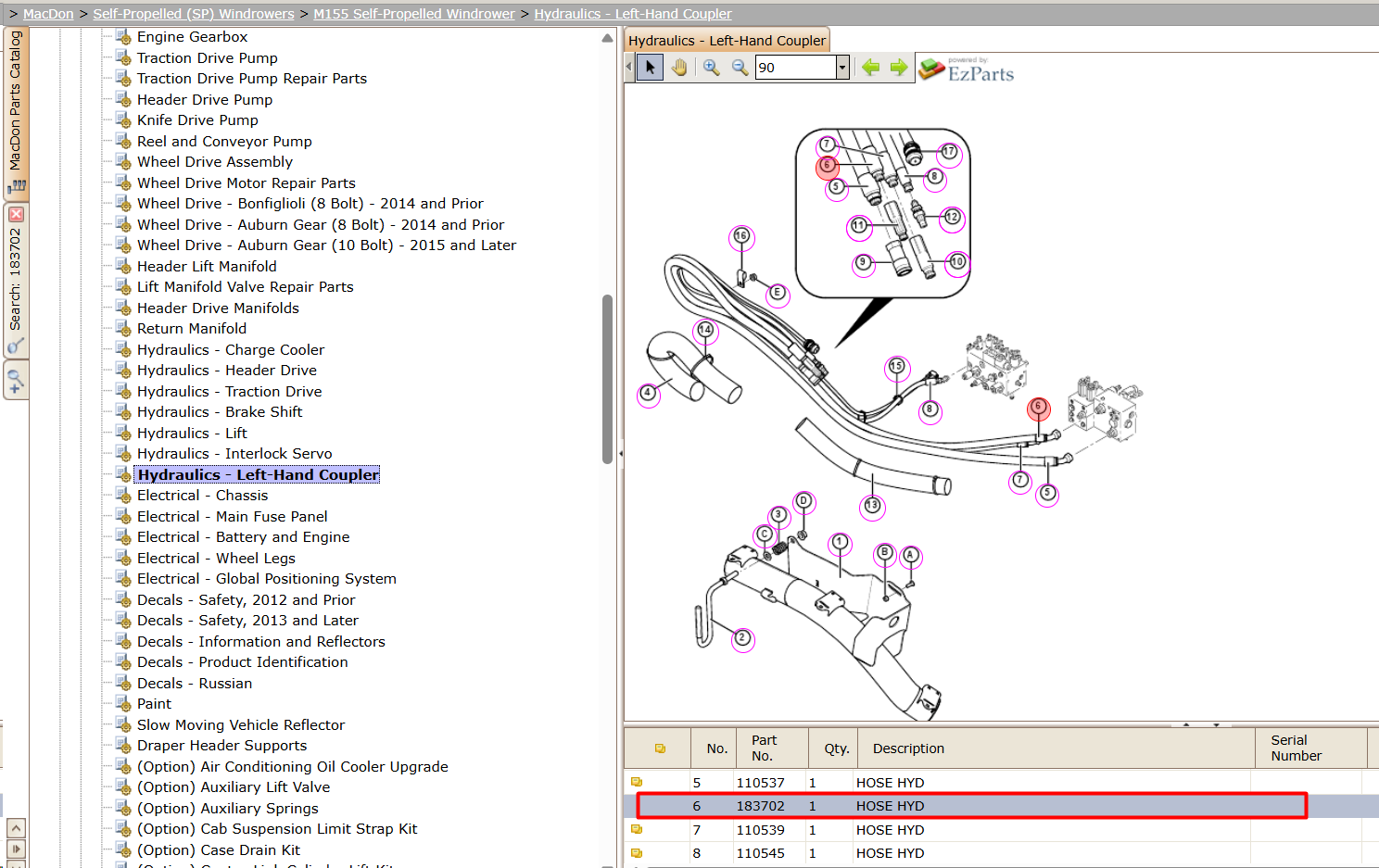Viewport: 1379px width, 868px height.
Task: Open zoom level dropdown arrow
Action: 842,68
